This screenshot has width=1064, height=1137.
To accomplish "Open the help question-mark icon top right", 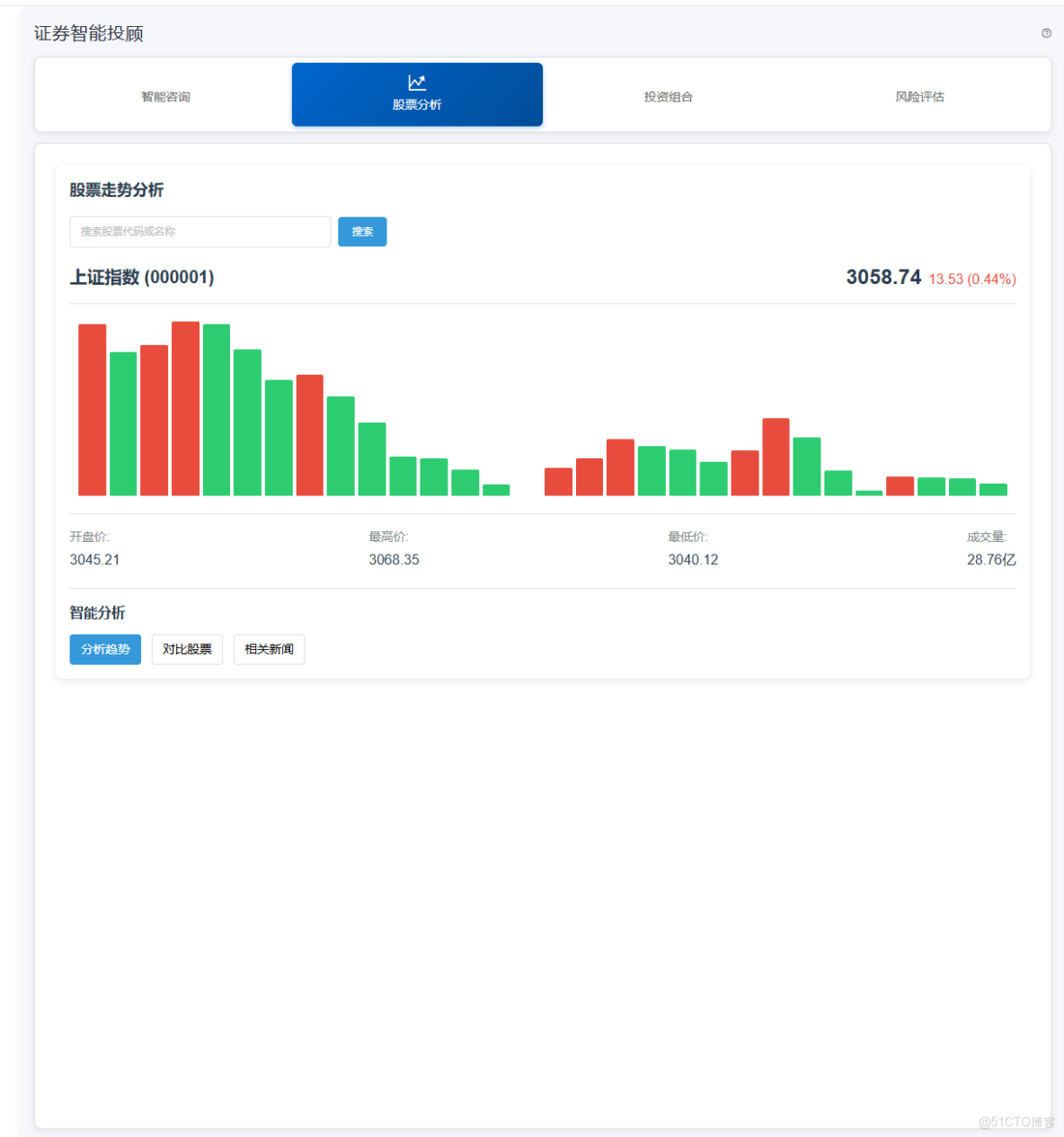I will coord(1045,34).
